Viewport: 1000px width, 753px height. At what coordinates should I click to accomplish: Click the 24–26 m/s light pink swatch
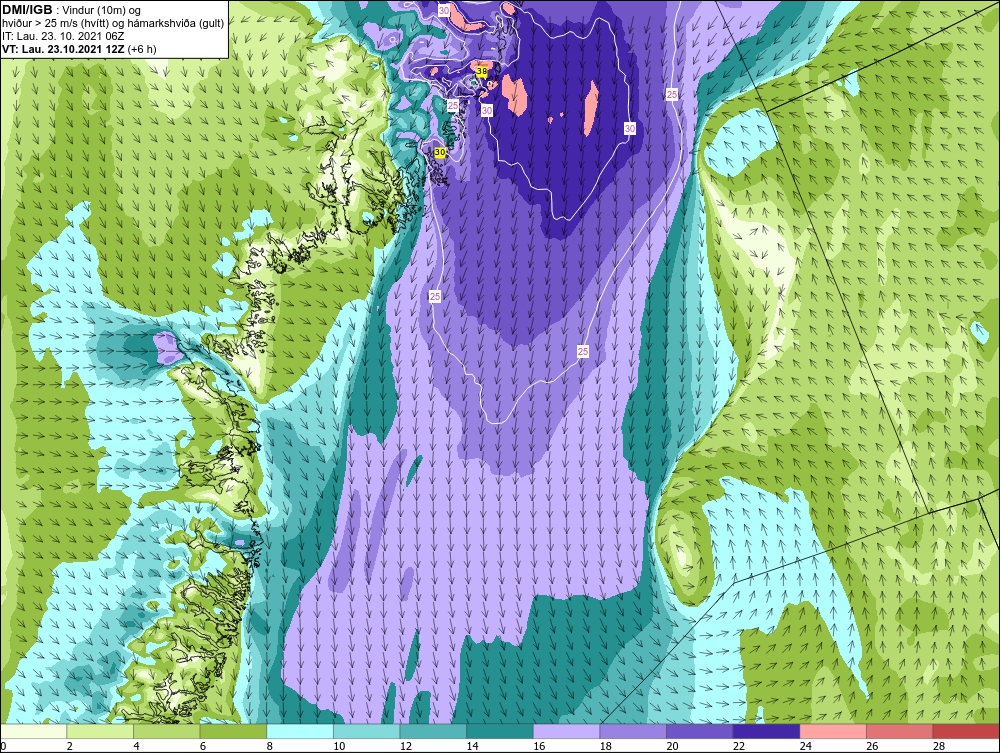(833, 731)
